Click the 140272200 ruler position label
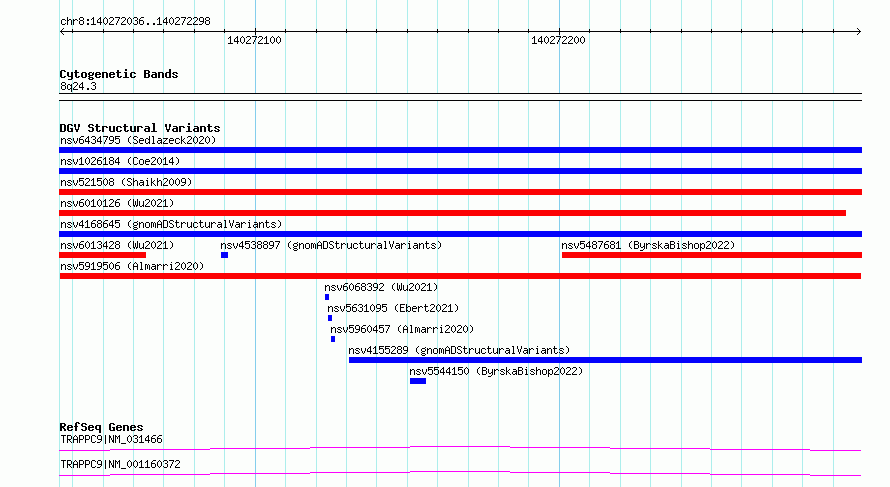890x487 pixels. pyautogui.click(x=558, y=40)
